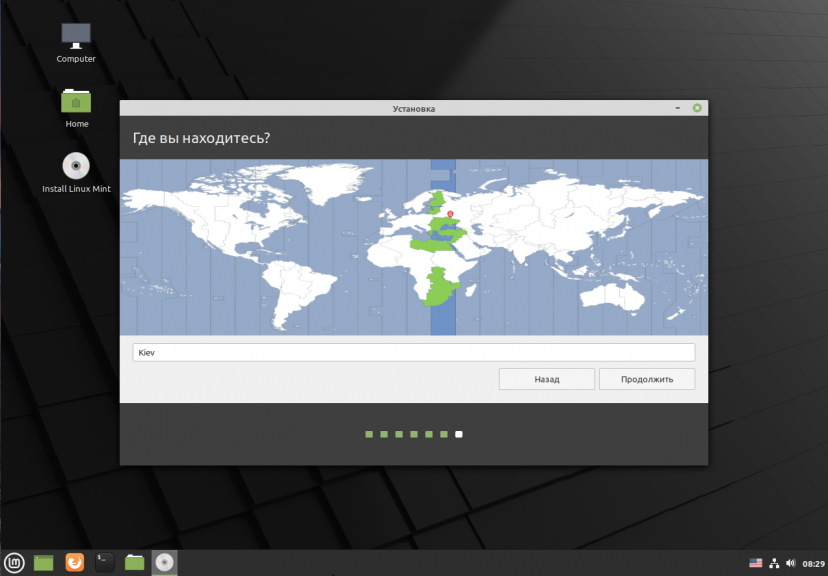Click the clock showing 08:29
This screenshot has height=576, width=828.
point(812,564)
